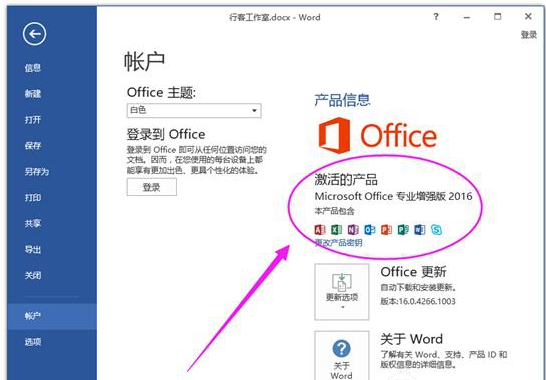The height and width of the screenshot is (380, 546).
Task: Click the Office logo
Action: coord(377,135)
